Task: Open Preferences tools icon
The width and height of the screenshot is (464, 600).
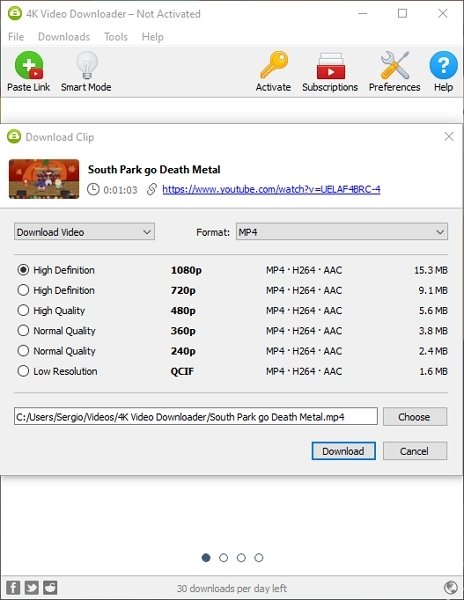Action: click(x=395, y=65)
